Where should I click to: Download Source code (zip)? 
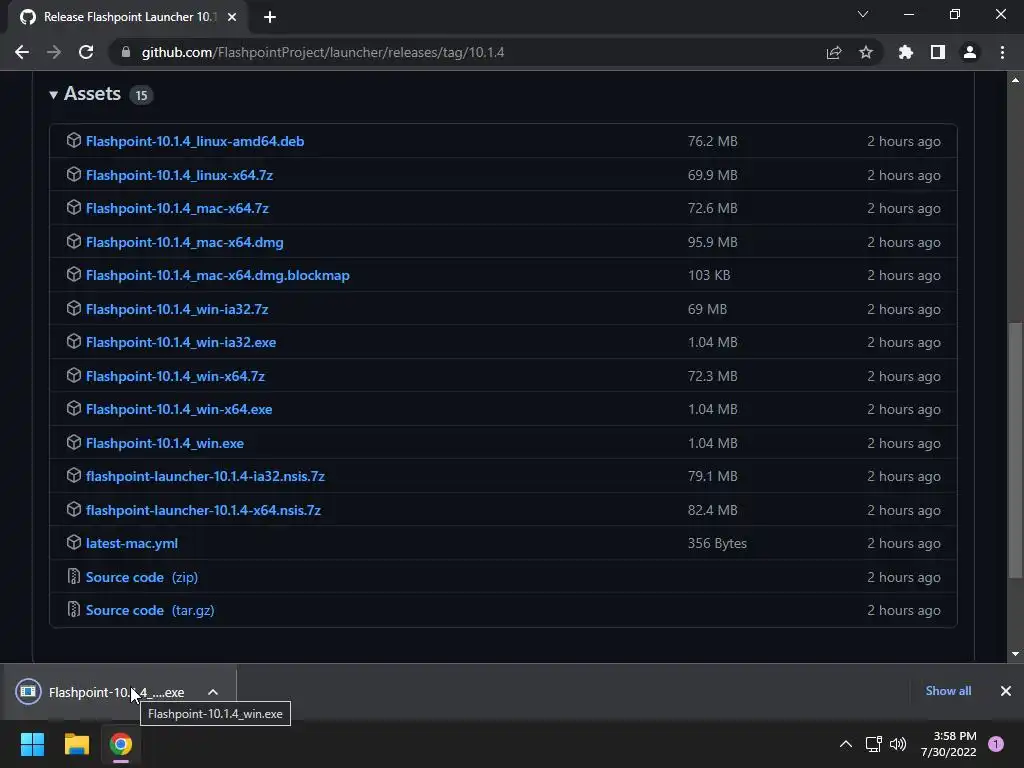(142, 577)
